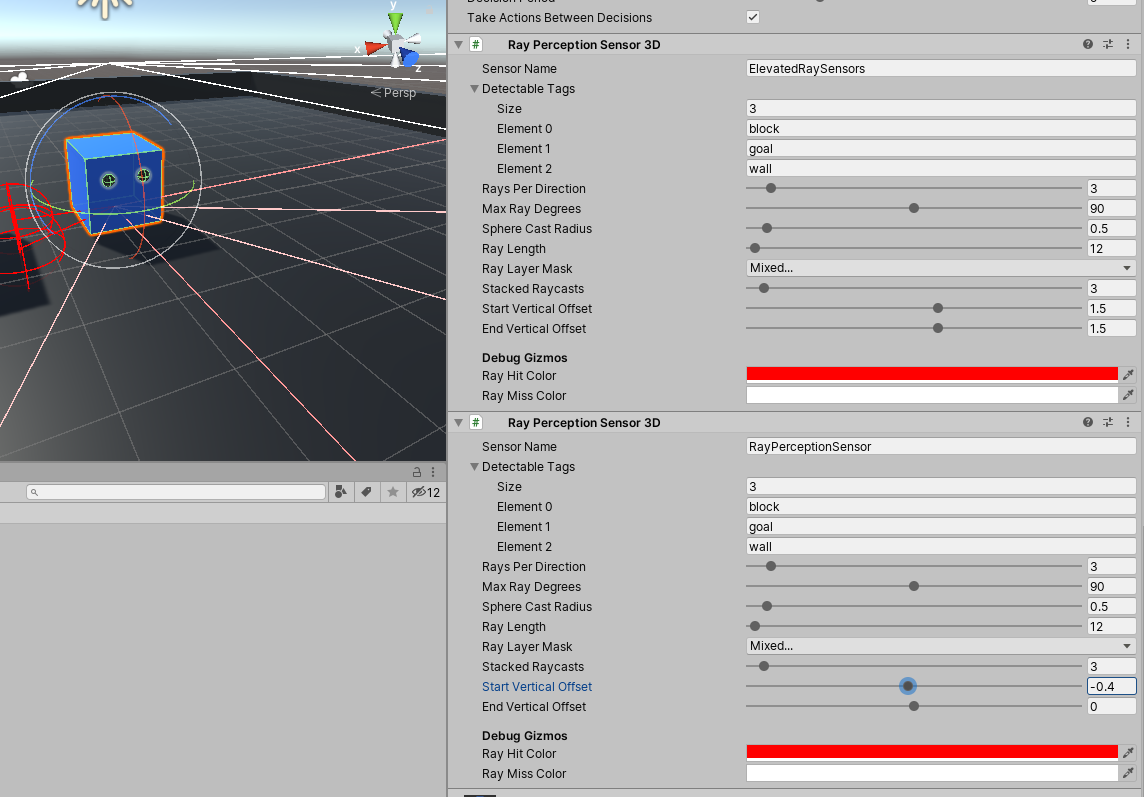Open context menu of ElevatedRaySensors component
1144x797 pixels.
coord(1128,45)
